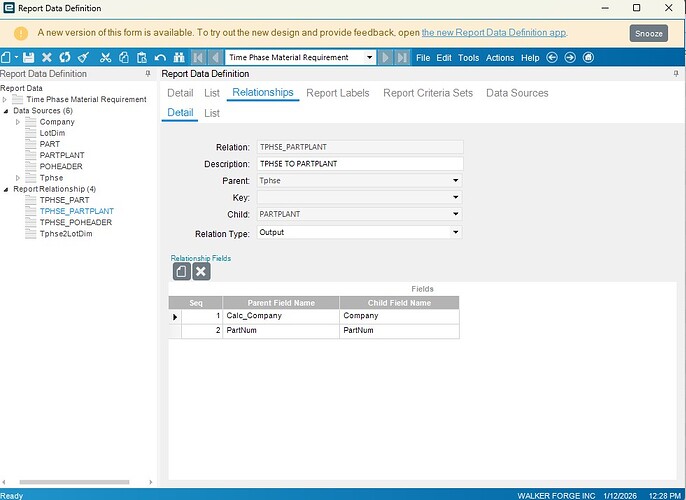This screenshot has height=500, width=686.
Task: Click the Undo arrow icon
Action: pos(160,58)
